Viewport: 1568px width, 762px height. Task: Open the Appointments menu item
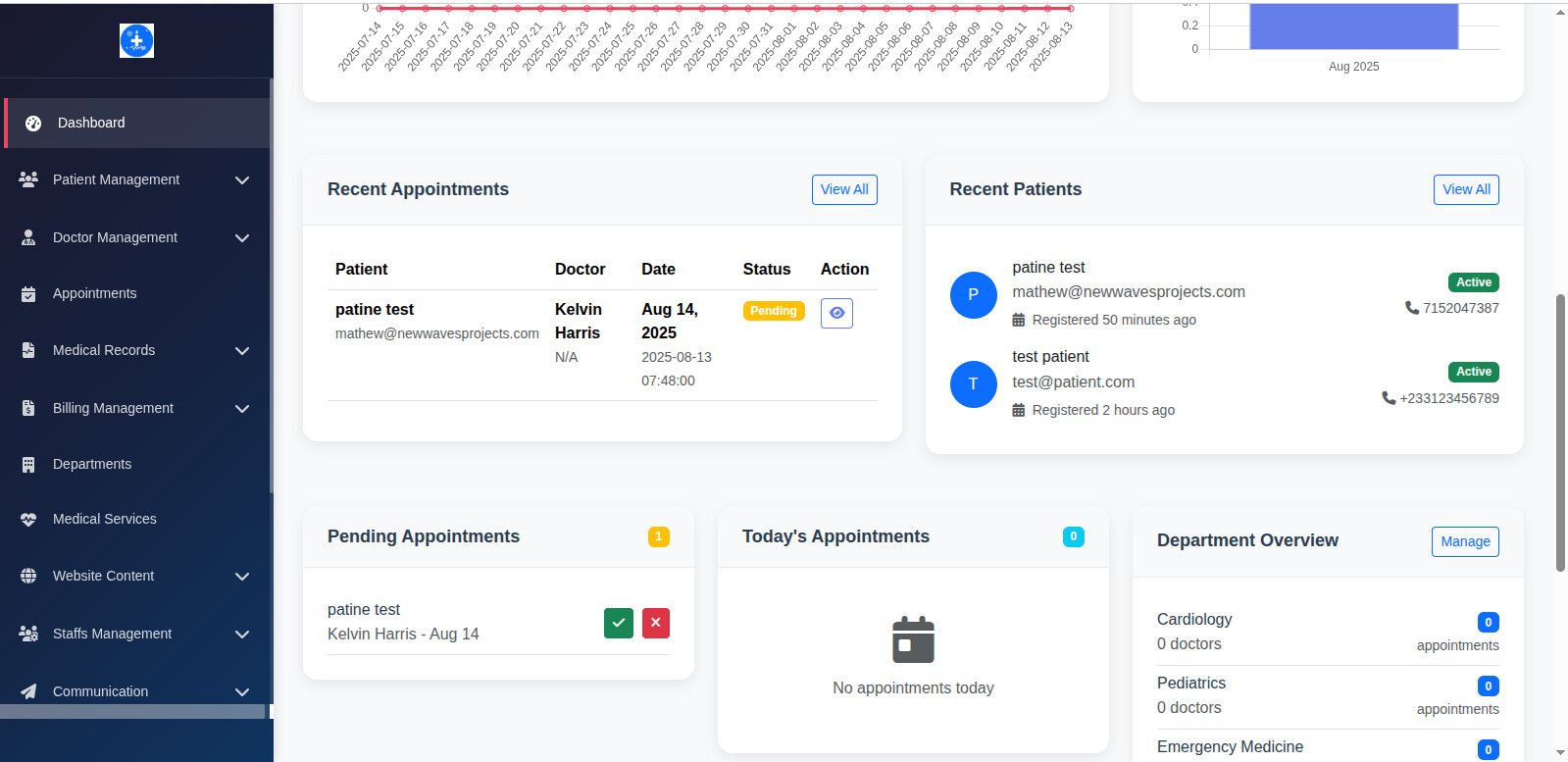pyautogui.click(x=135, y=293)
